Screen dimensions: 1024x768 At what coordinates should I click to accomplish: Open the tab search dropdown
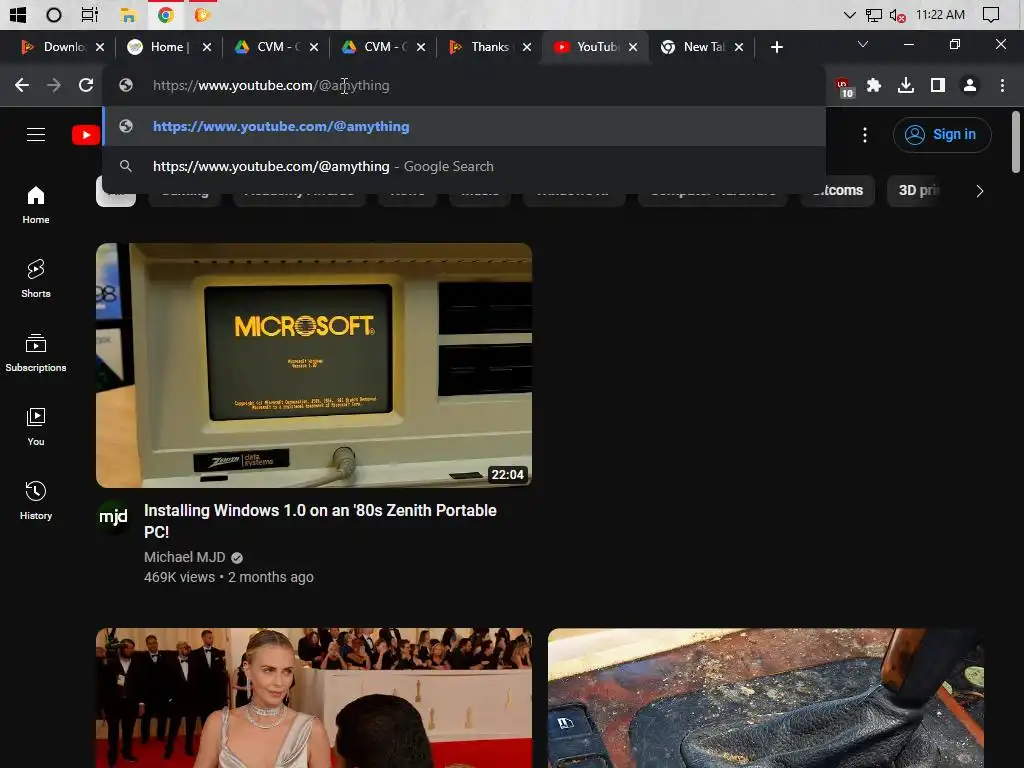point(863,44)
